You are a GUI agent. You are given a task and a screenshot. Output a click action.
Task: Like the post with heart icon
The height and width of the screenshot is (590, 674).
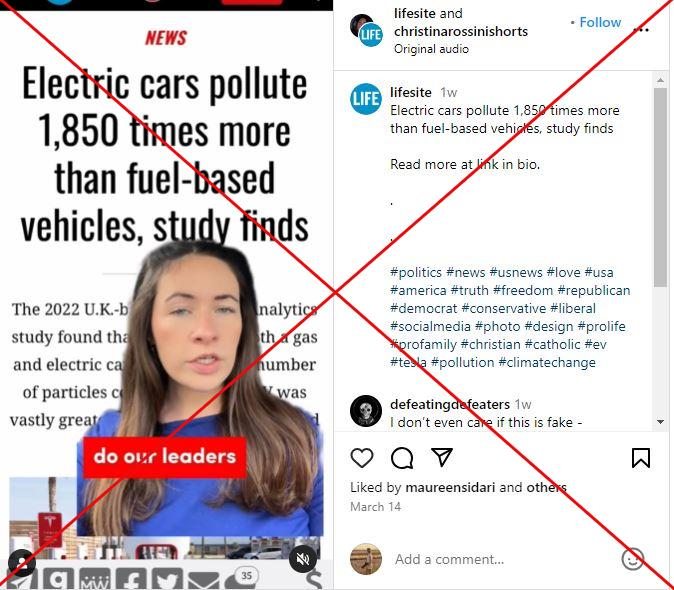tap(362, 458)
